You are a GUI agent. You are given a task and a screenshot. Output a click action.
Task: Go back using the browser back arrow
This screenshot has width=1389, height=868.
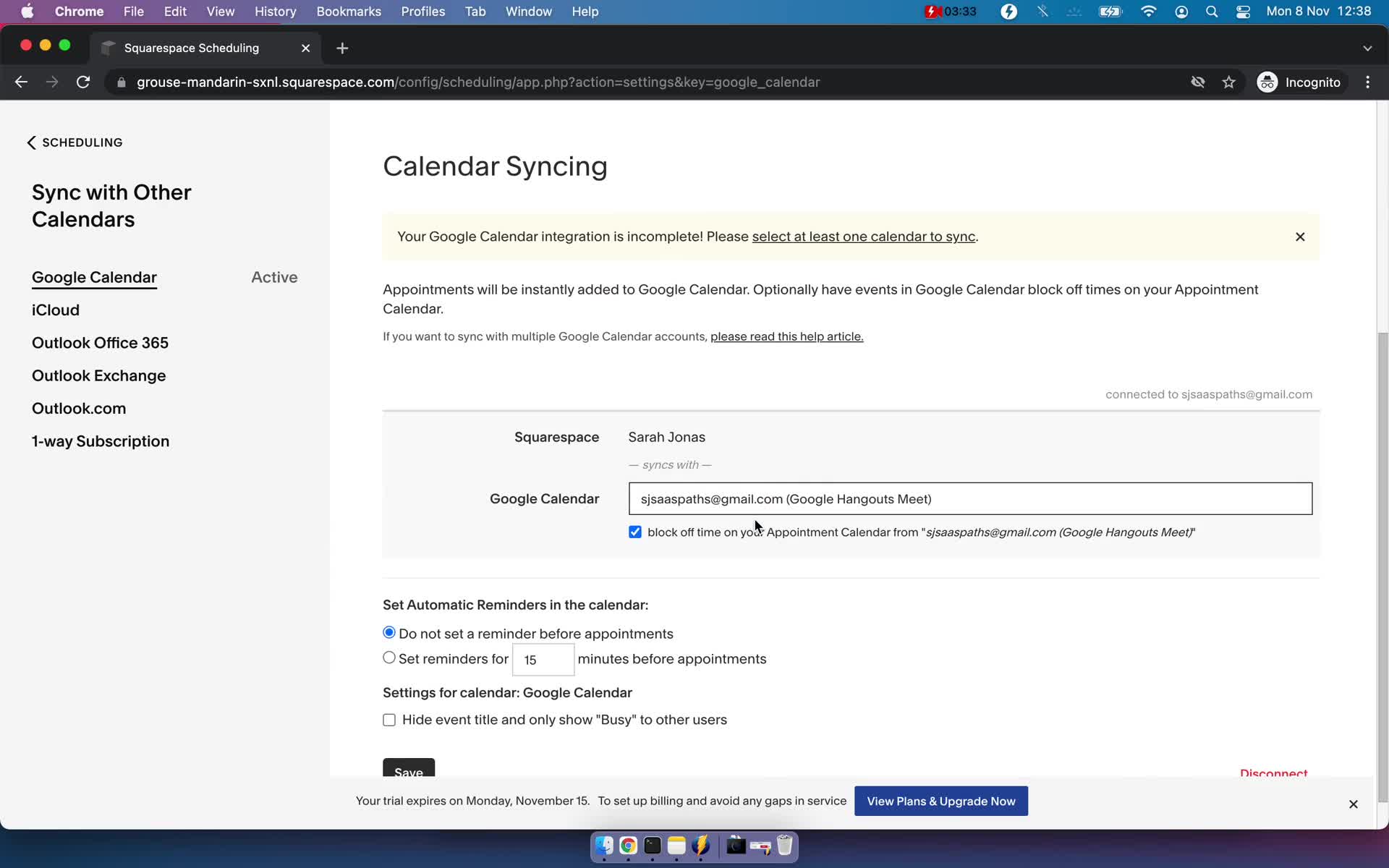(x=21, y=82)
